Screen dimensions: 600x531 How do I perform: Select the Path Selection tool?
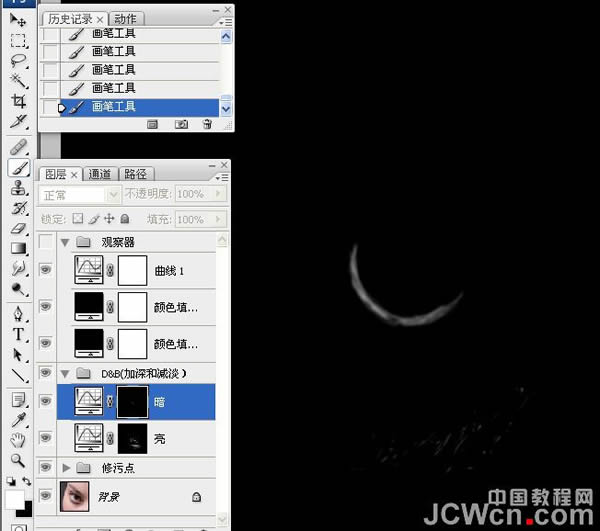pyautogui.click(x=18, y=355)
